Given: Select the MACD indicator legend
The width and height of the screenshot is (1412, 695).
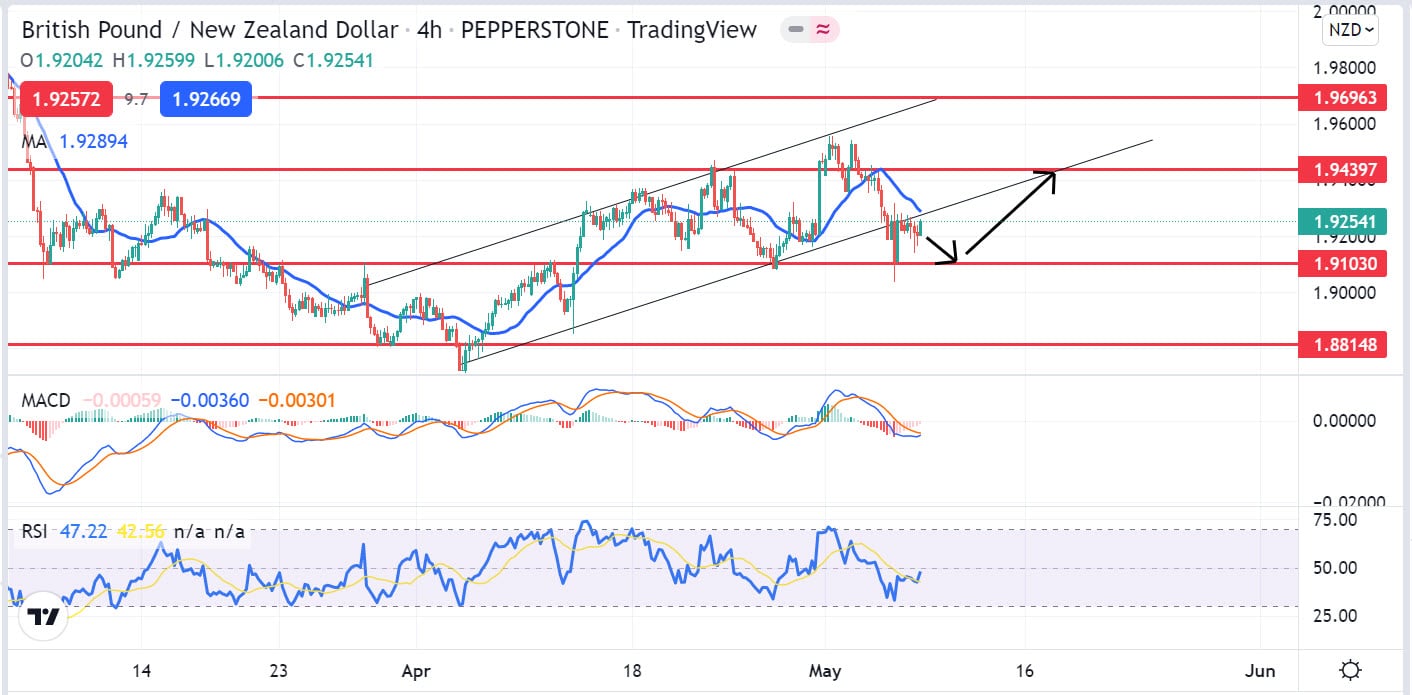Looking at the screenshot, I should tap(46, 401).
